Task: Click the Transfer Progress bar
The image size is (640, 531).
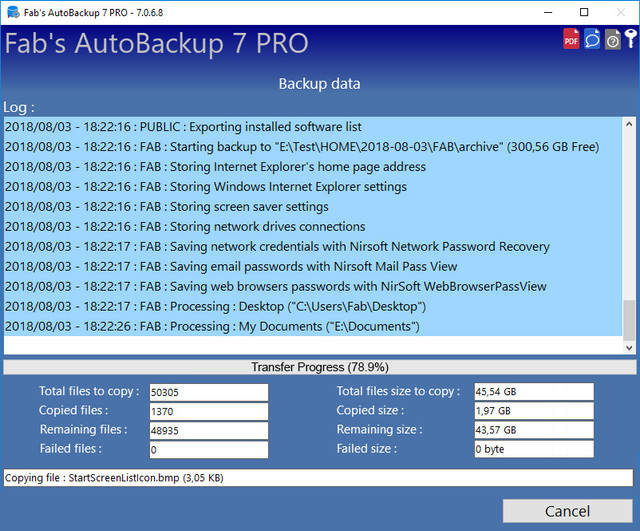Action: tap(320, 367)
